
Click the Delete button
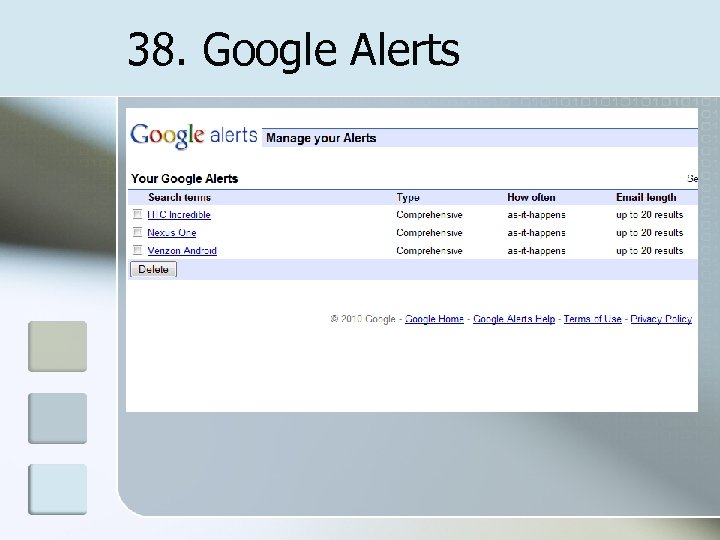pos(153,270)
